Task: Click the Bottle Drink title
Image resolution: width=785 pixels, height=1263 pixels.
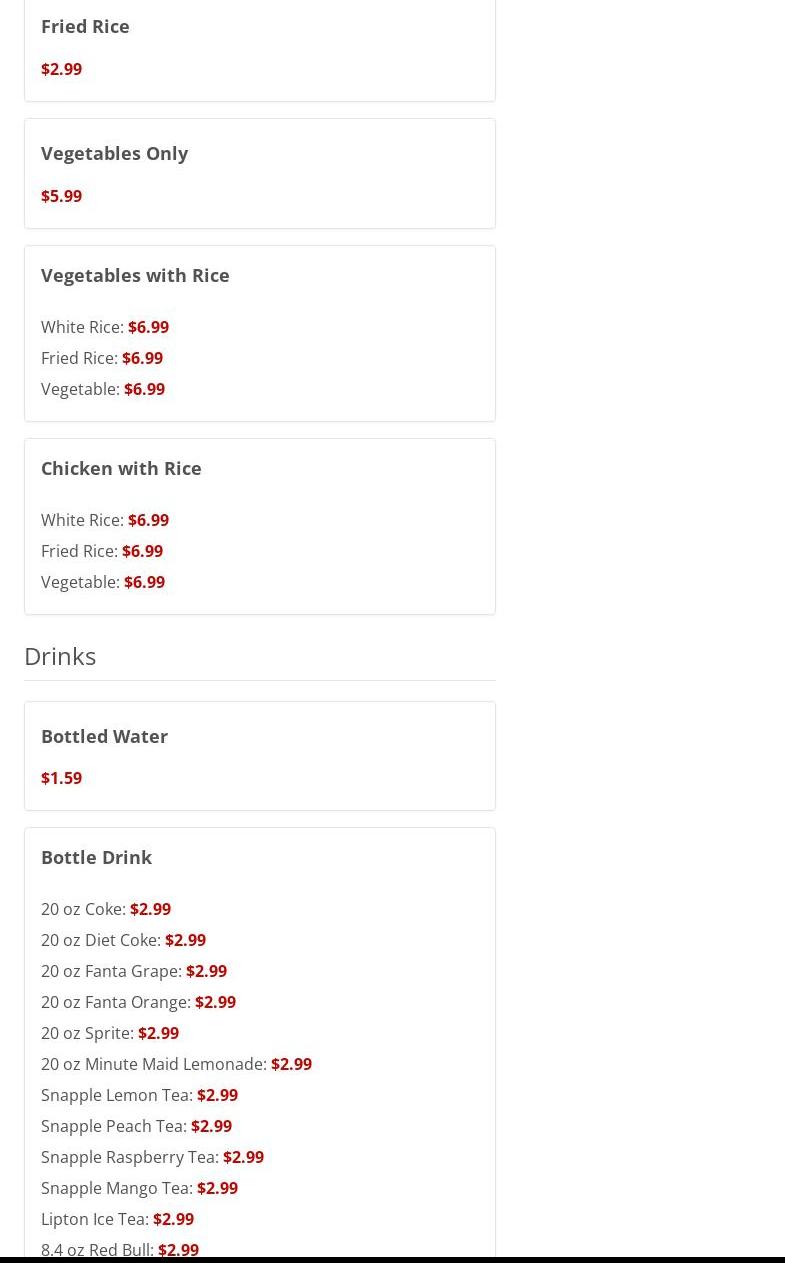Action: tap(96, 857)
